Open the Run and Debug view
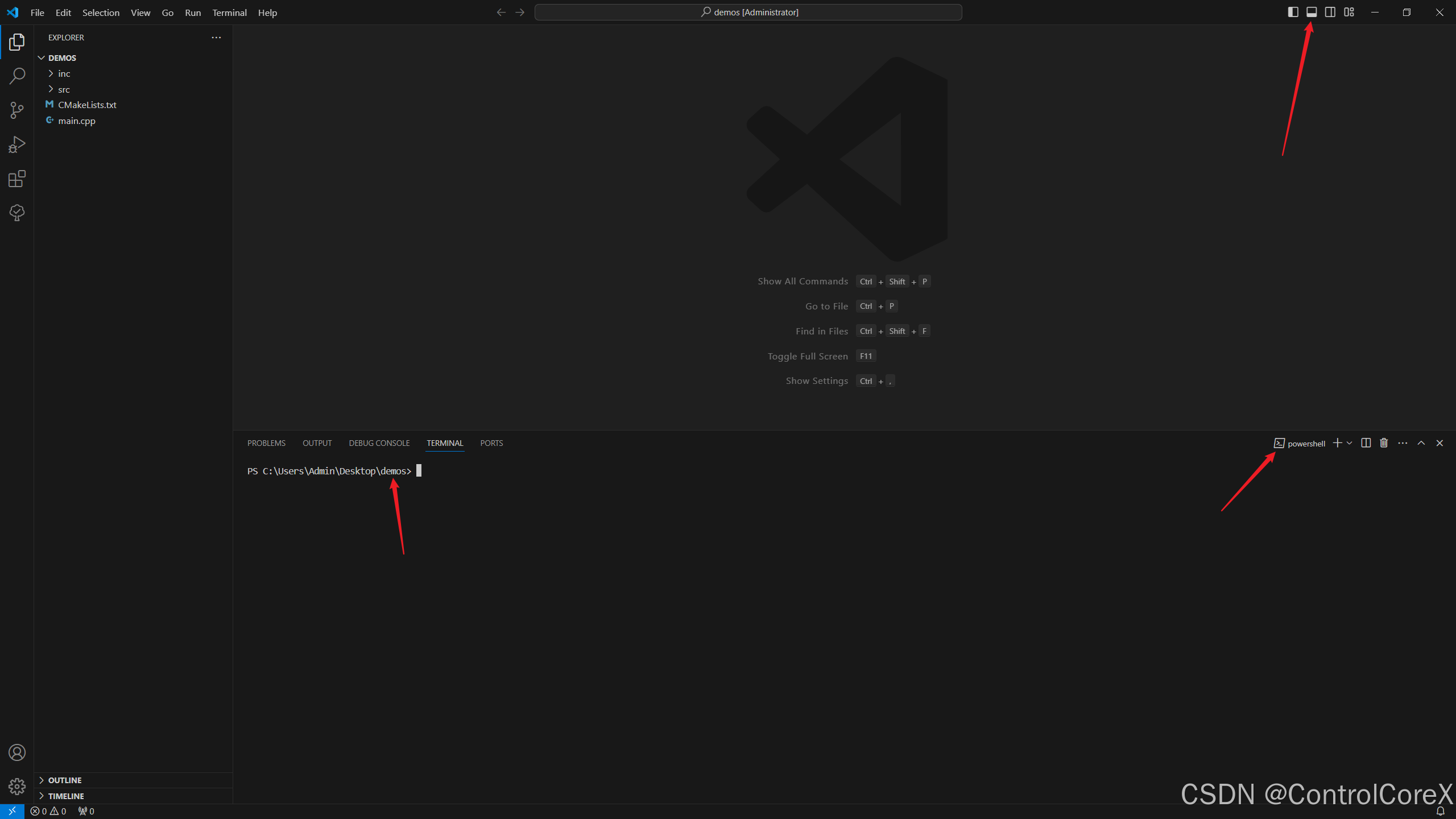This screenshot has height=819, width=1456. coord(16,144)
